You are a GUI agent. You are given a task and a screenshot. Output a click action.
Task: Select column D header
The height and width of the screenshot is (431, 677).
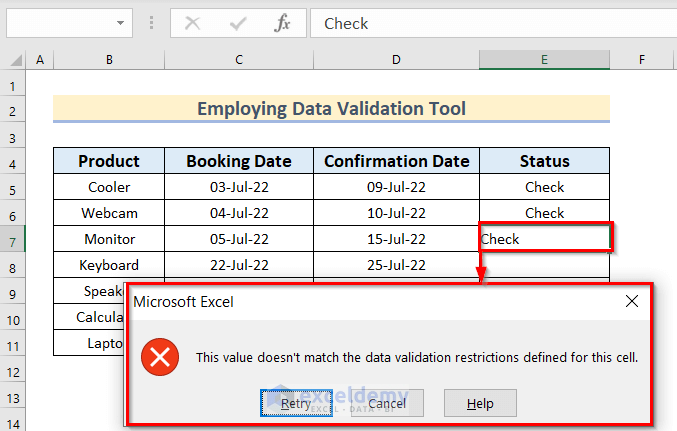(396, 60)
